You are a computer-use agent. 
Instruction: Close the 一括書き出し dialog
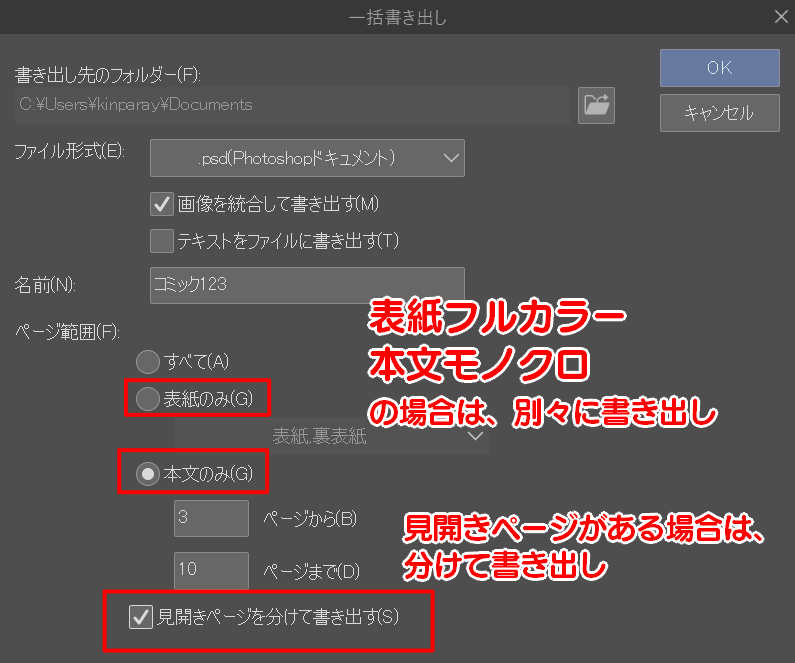click(781, 17)
